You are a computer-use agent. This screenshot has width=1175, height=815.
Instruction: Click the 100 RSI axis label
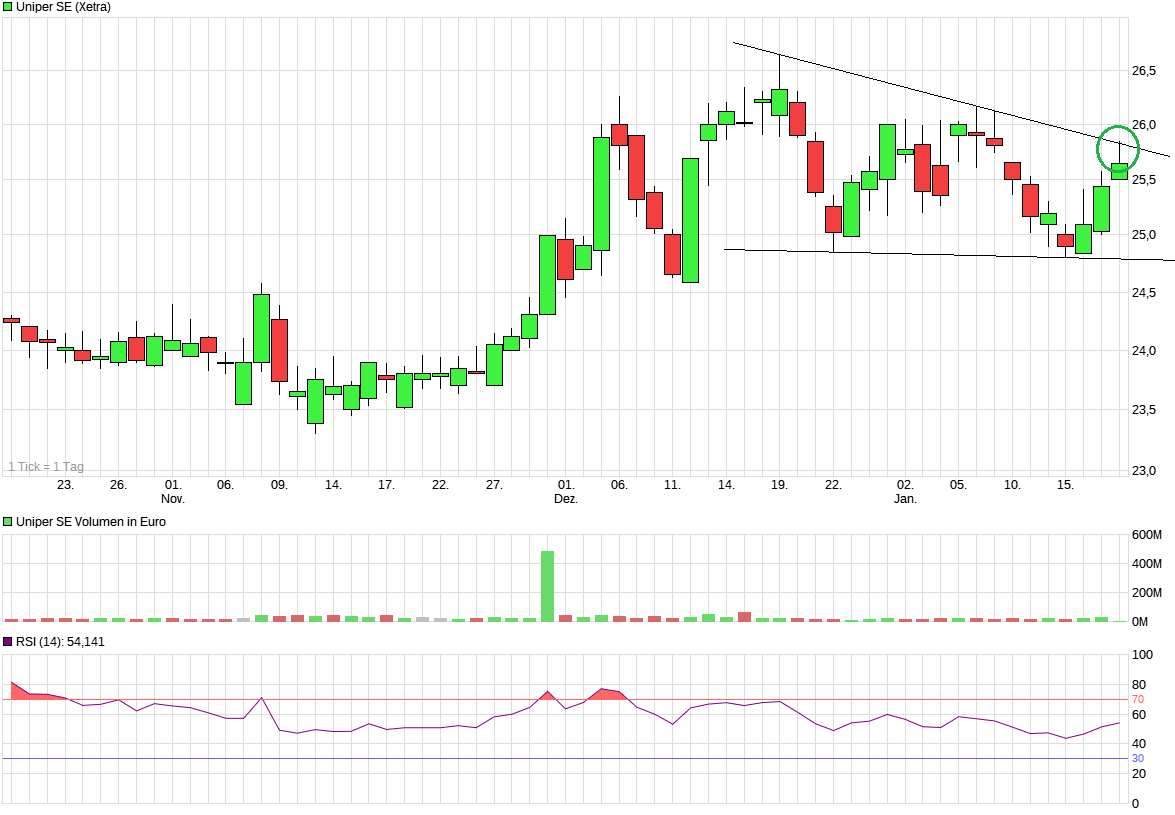(1142, 655)
